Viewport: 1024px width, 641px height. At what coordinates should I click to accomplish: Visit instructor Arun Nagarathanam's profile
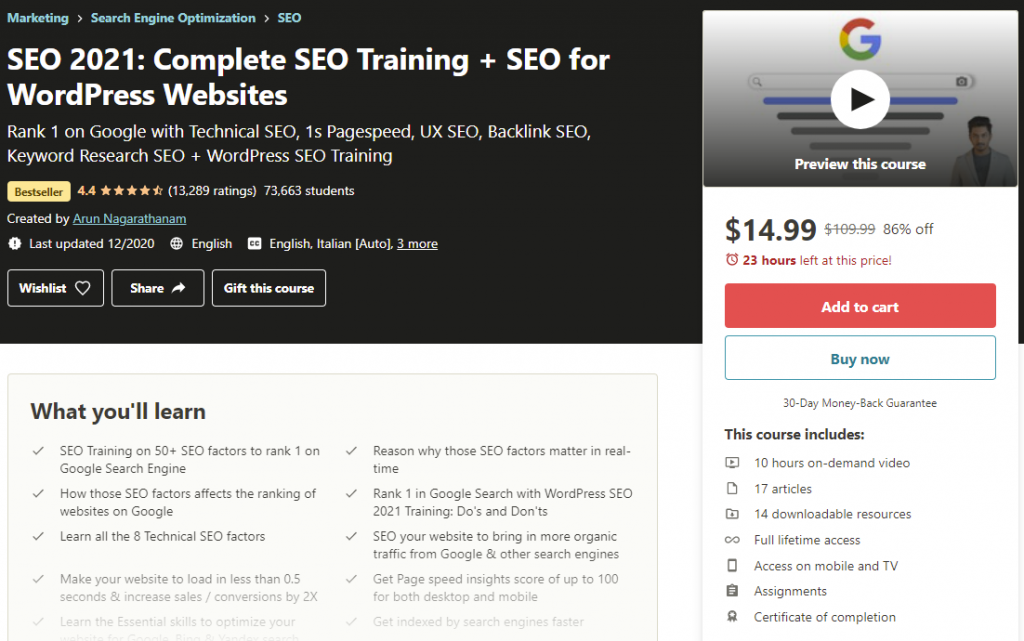[129, 218]
